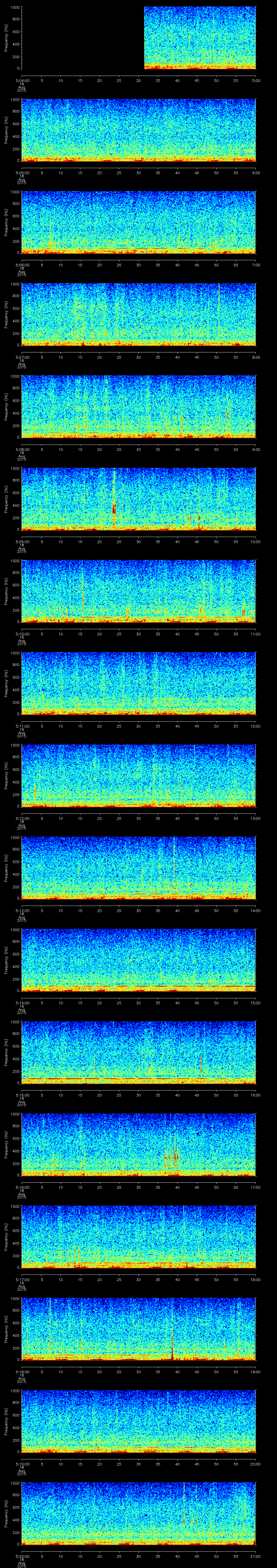Click the 5:12:00 start time label
277x1568 pixels.
pyautogui.click(x=22, y=818)
